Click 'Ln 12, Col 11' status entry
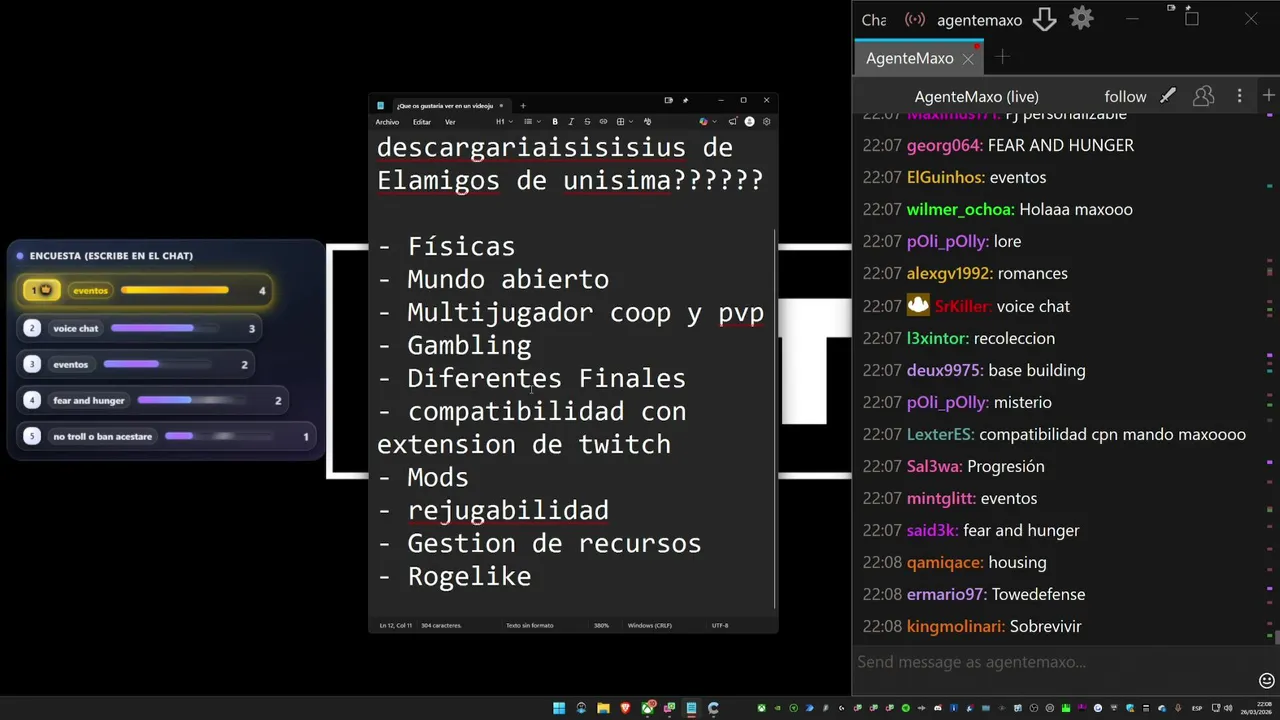 point(396,626)
